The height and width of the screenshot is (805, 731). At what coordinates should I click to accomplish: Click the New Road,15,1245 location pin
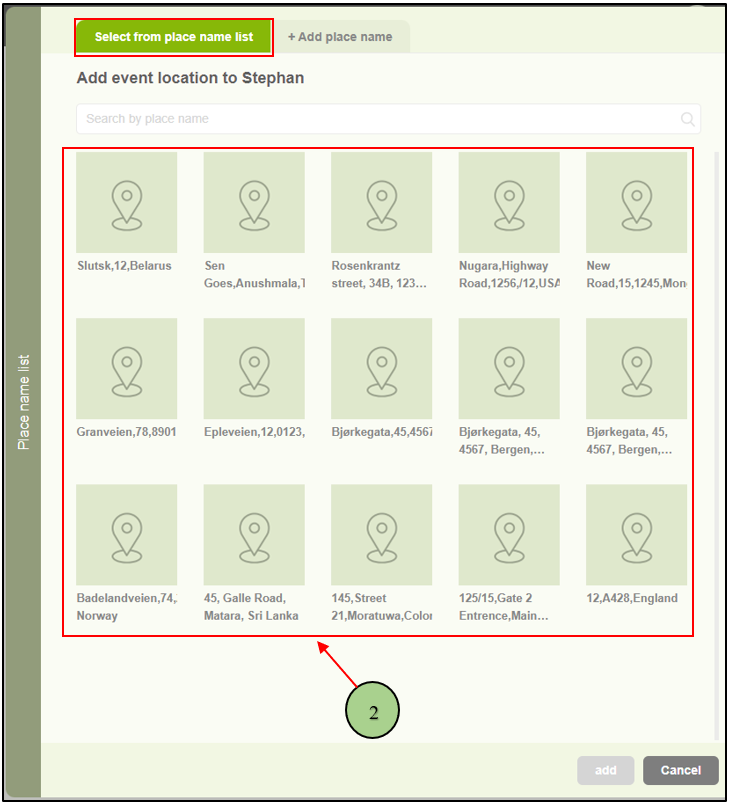(x=636, y=202)
